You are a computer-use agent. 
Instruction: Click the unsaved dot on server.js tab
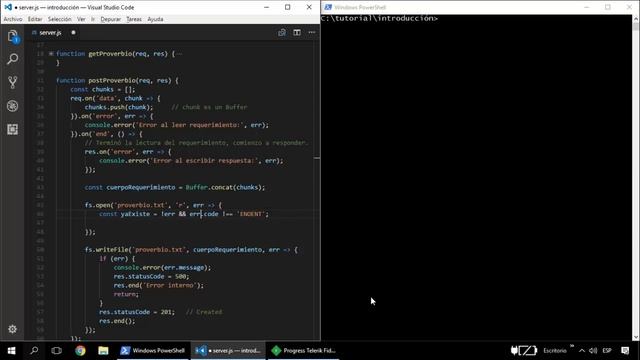(x=73, y=33)
